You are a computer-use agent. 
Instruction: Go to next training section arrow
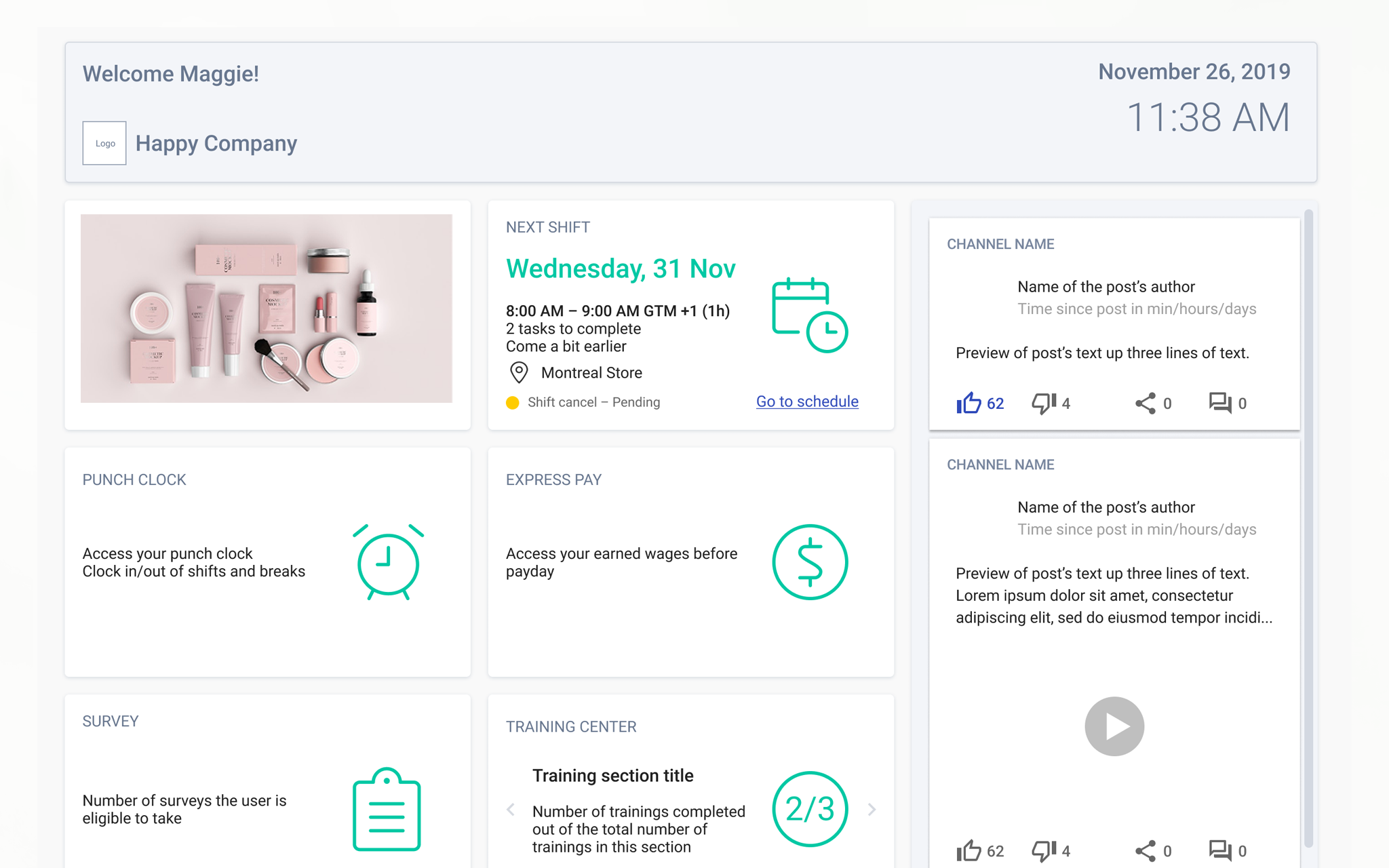click(872, 809)
